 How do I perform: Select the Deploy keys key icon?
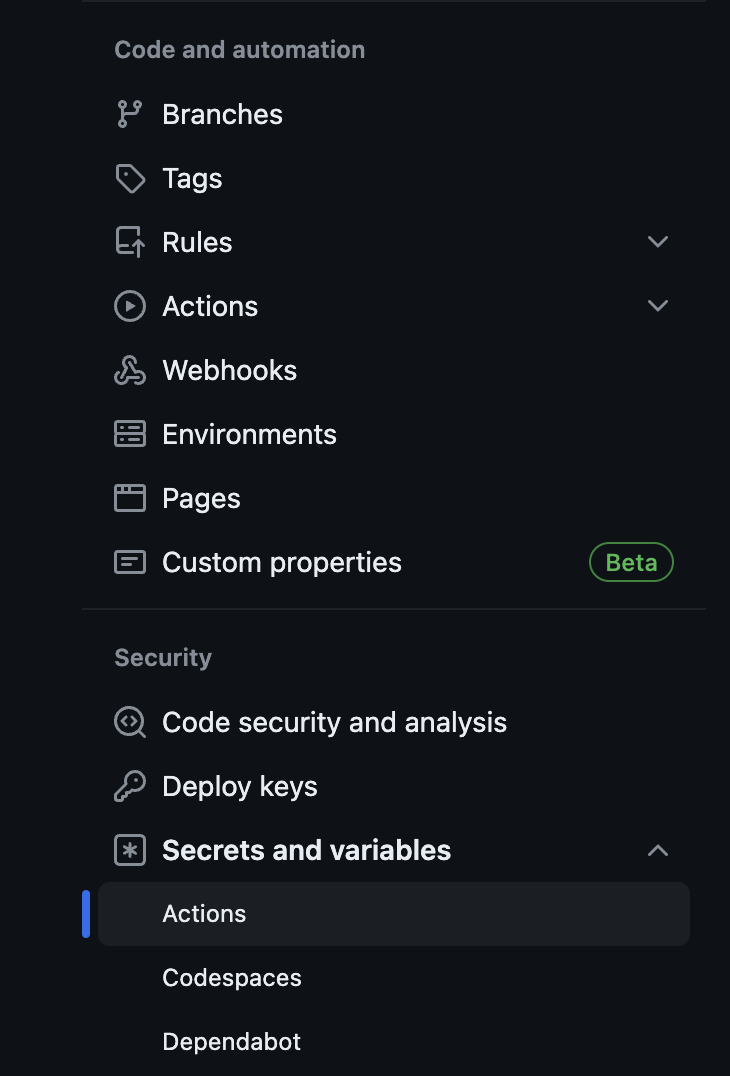tap(131, 786)
